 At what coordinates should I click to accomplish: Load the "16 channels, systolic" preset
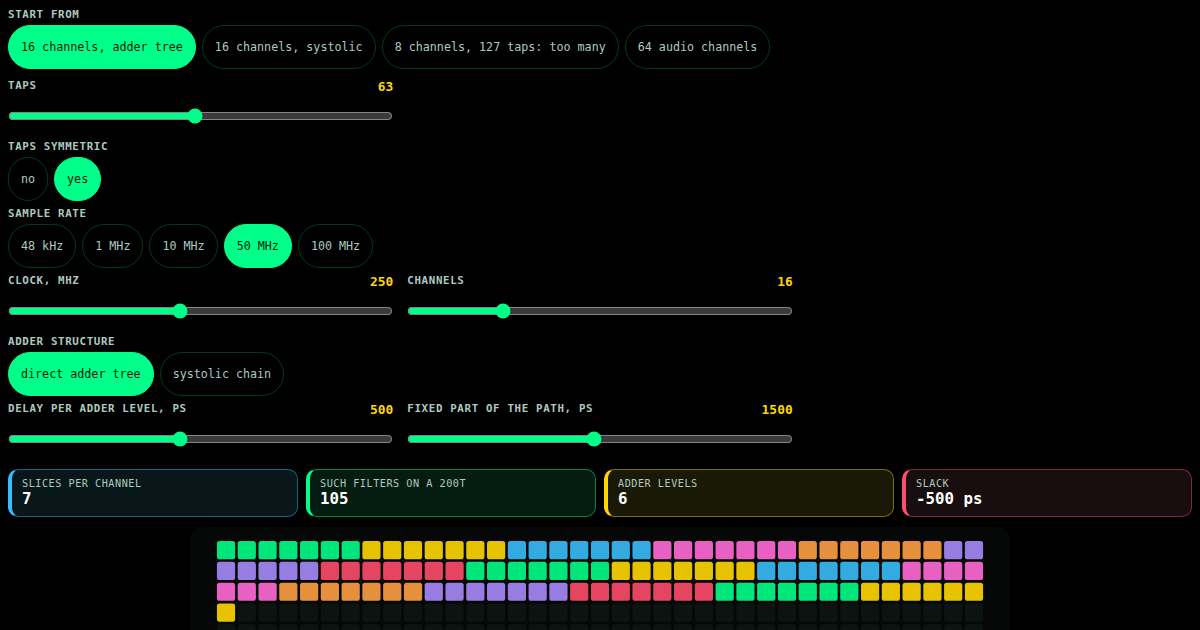coord(289,47)
